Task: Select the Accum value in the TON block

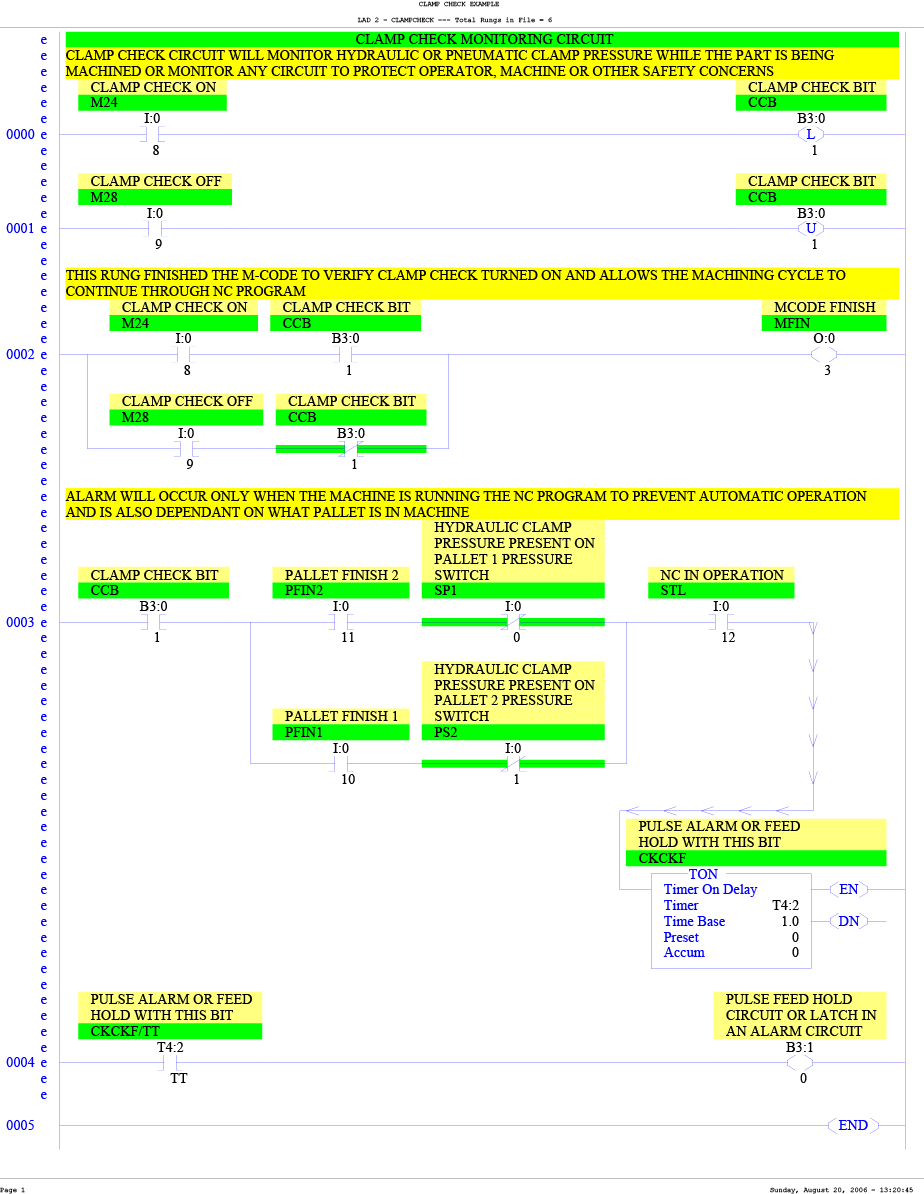Action: [795, 953]
